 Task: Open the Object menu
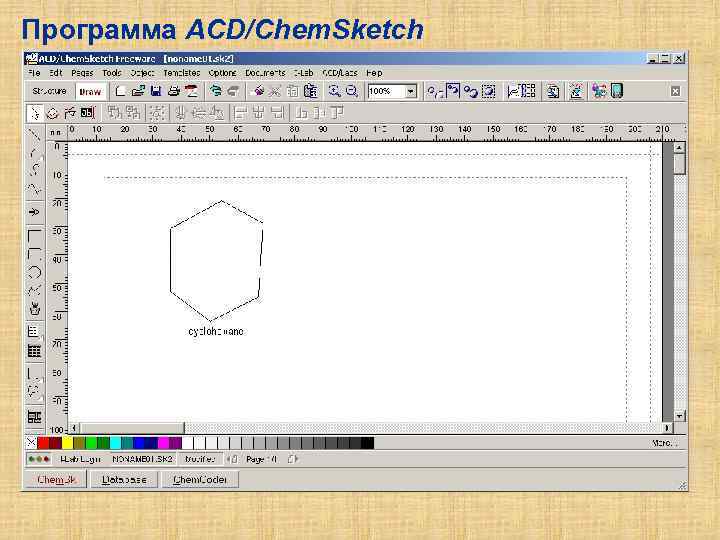click(x=142, y=73)
